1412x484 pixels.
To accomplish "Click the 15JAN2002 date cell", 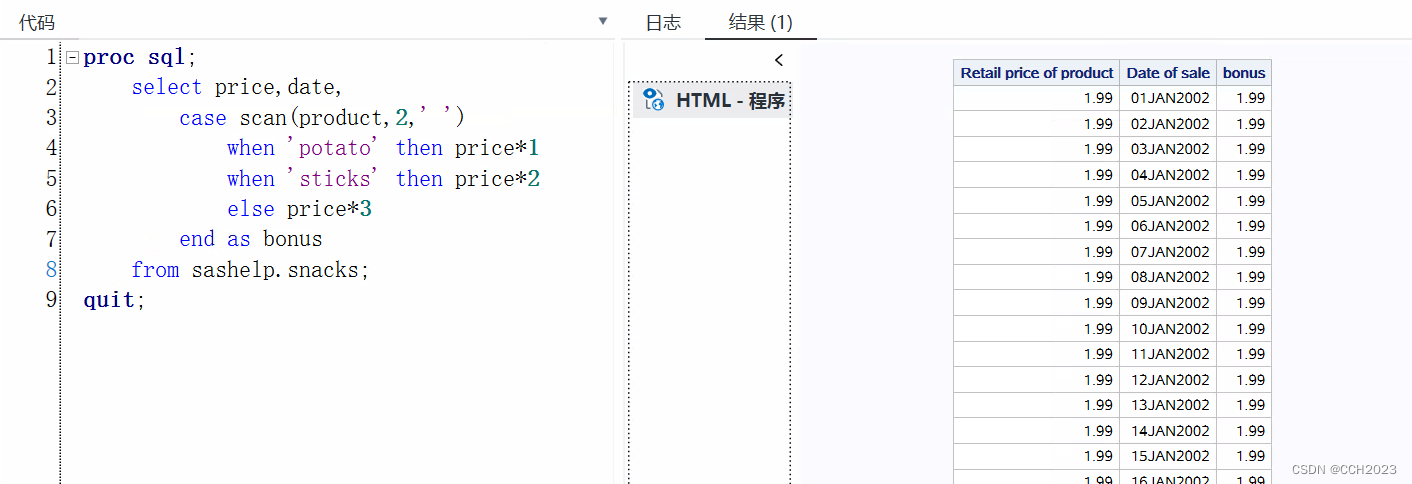I will point(1169,456).
